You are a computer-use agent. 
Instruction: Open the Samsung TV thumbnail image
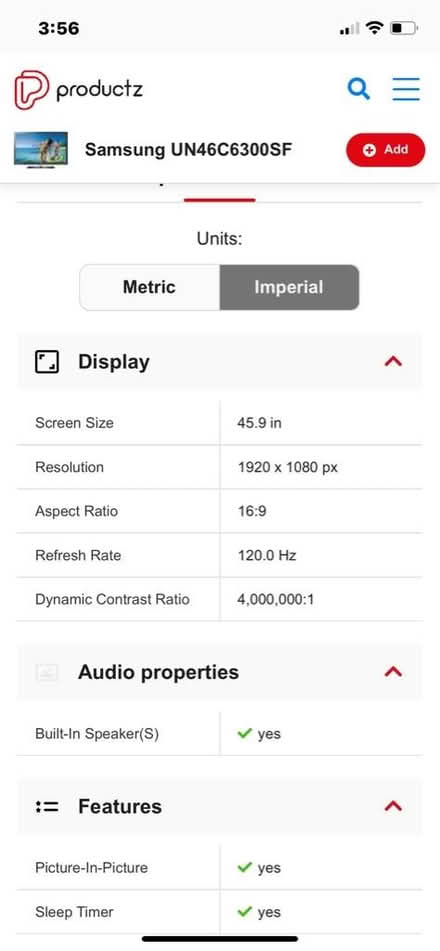pyautogui.click(x=41, y=150)
